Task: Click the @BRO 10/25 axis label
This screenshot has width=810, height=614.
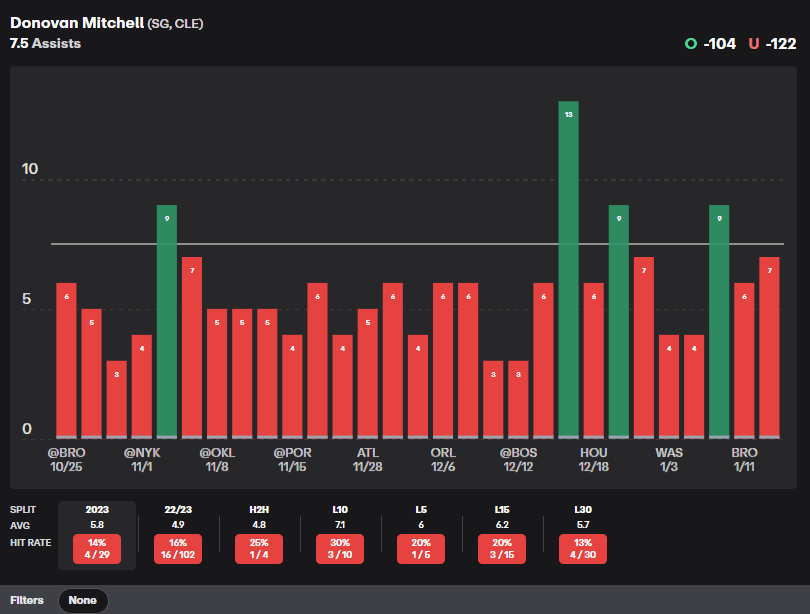Action: (x=66, y=460)
